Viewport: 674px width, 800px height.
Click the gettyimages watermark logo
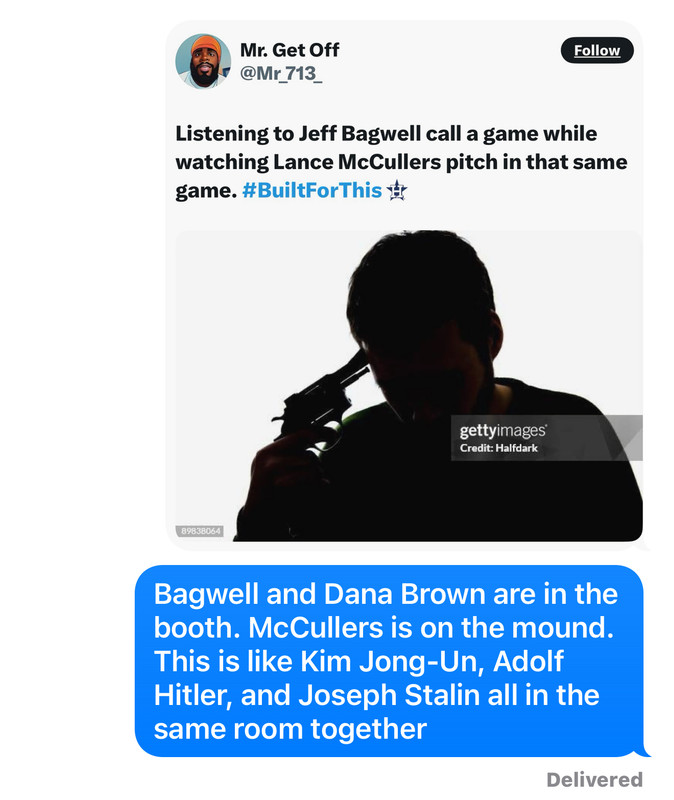[x=503, y=431]
